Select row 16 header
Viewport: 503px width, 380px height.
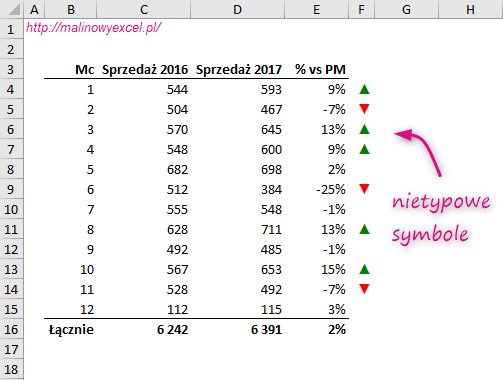[x=11, y=329]
